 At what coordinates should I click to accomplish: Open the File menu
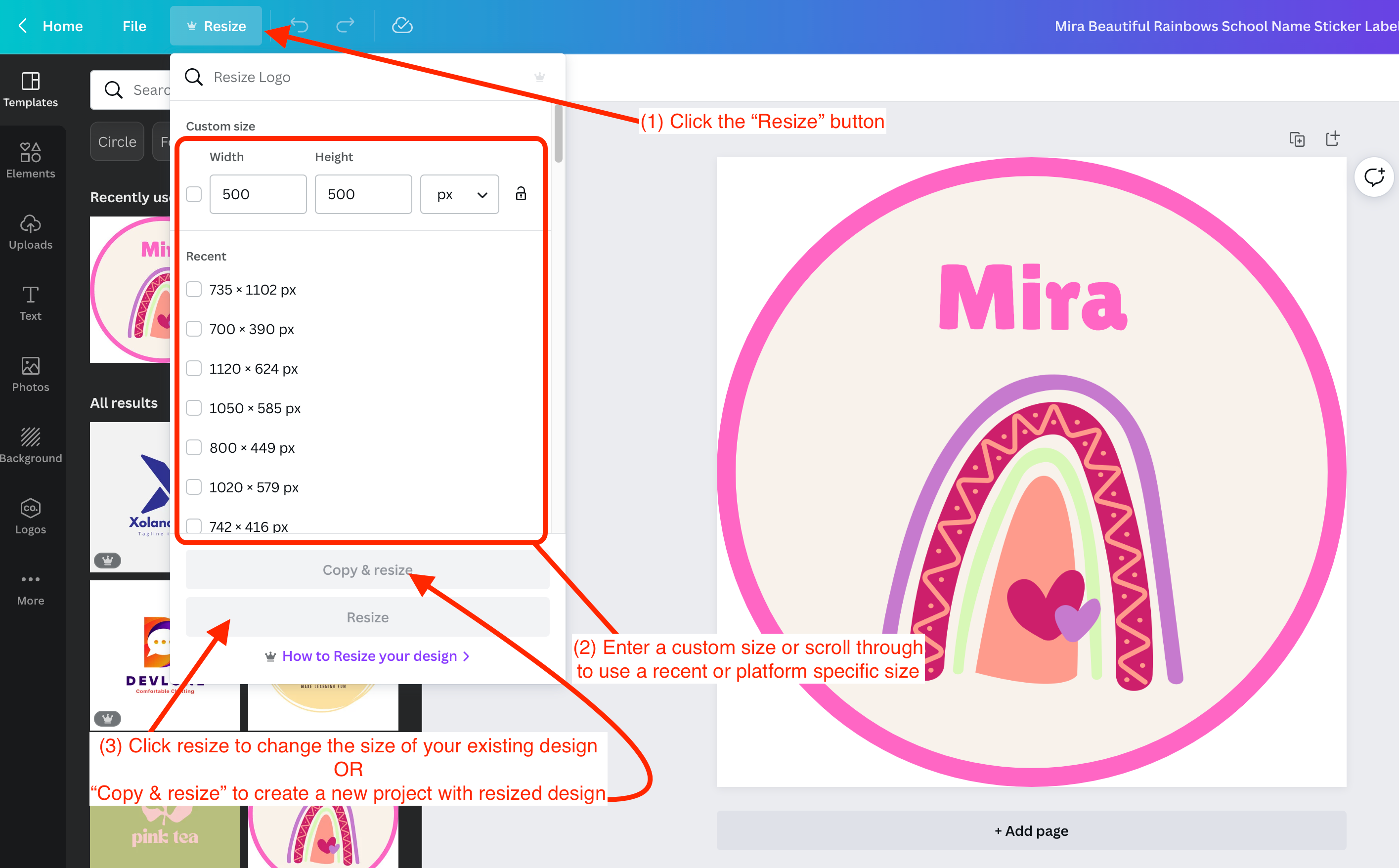coord(134,26)
